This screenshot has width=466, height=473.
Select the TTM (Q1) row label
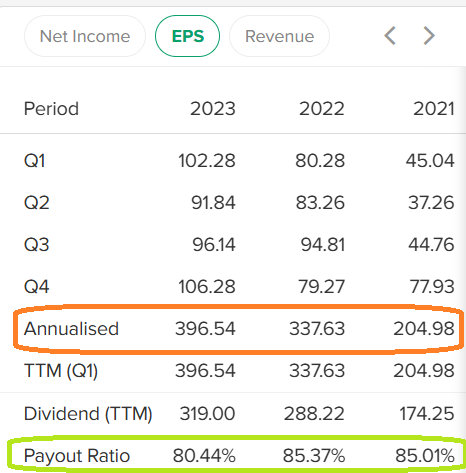(61, 371)
